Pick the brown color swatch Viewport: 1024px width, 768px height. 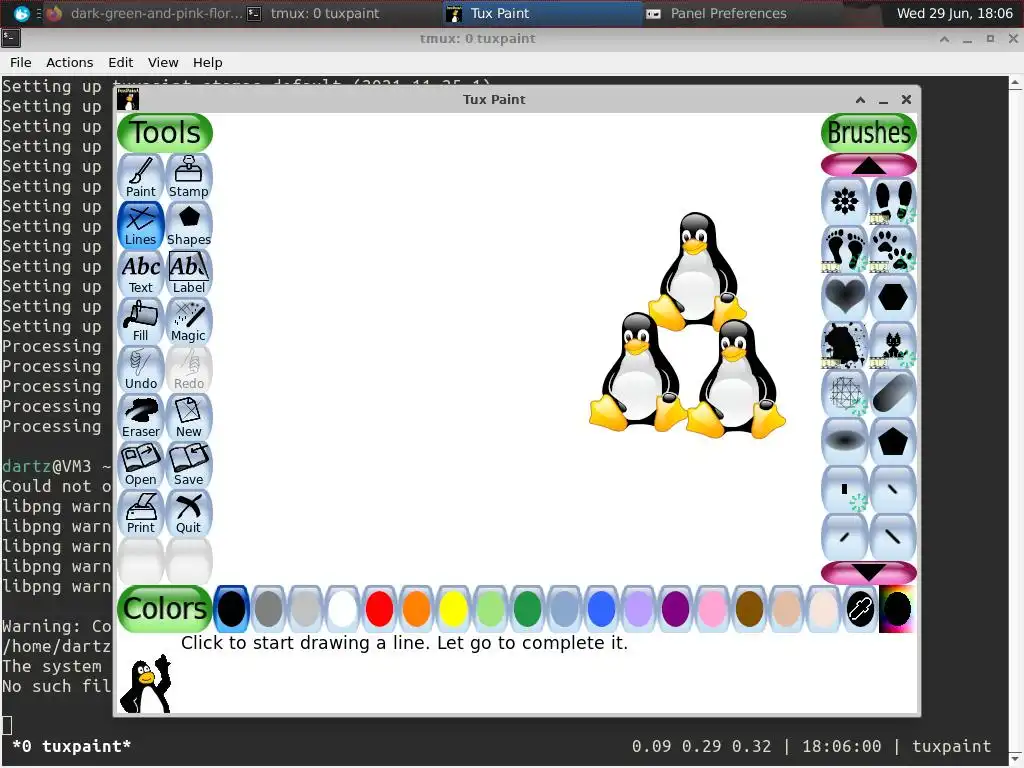[749, 609]
